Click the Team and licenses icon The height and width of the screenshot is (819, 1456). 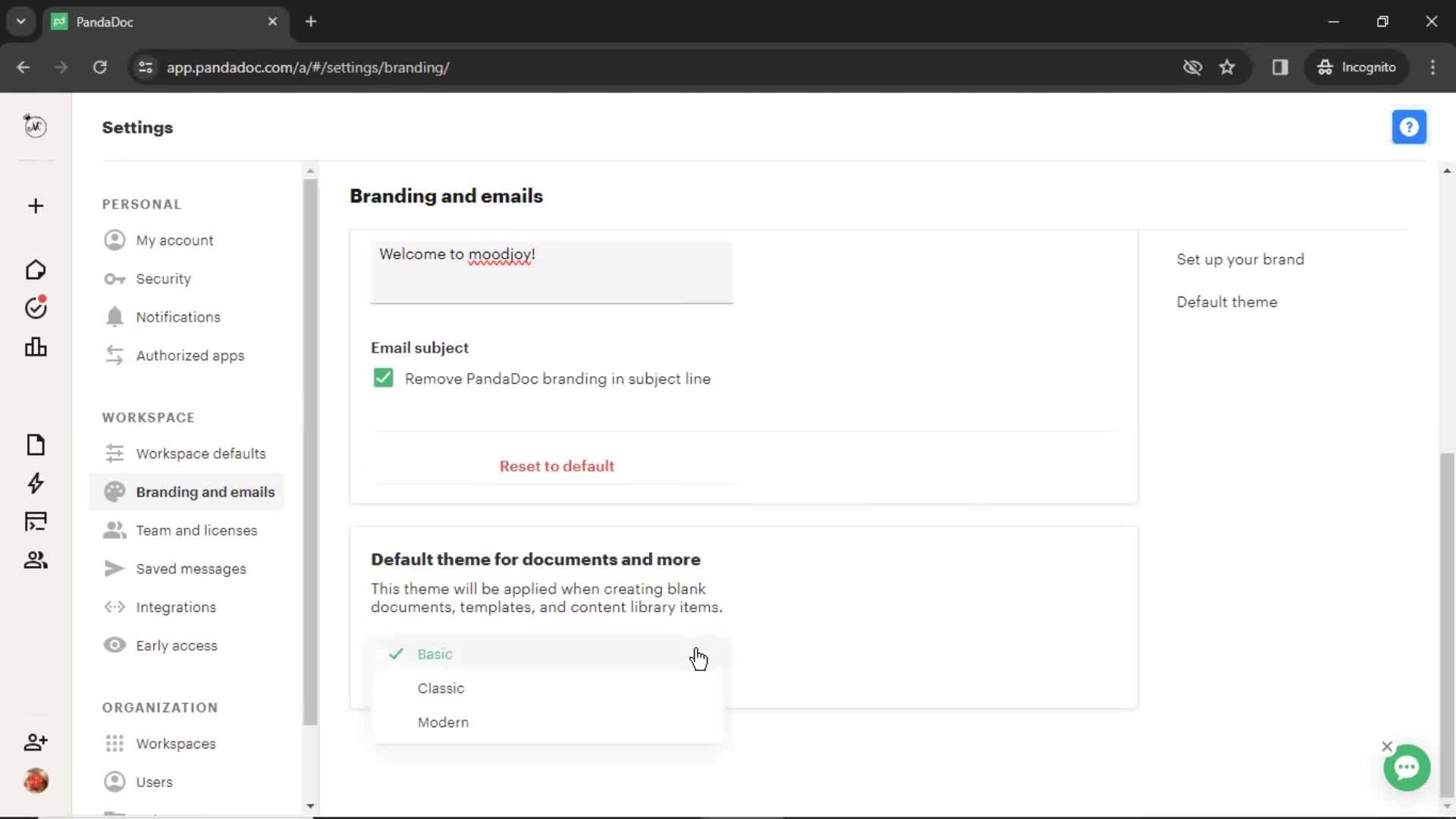[x=114, y=530]
